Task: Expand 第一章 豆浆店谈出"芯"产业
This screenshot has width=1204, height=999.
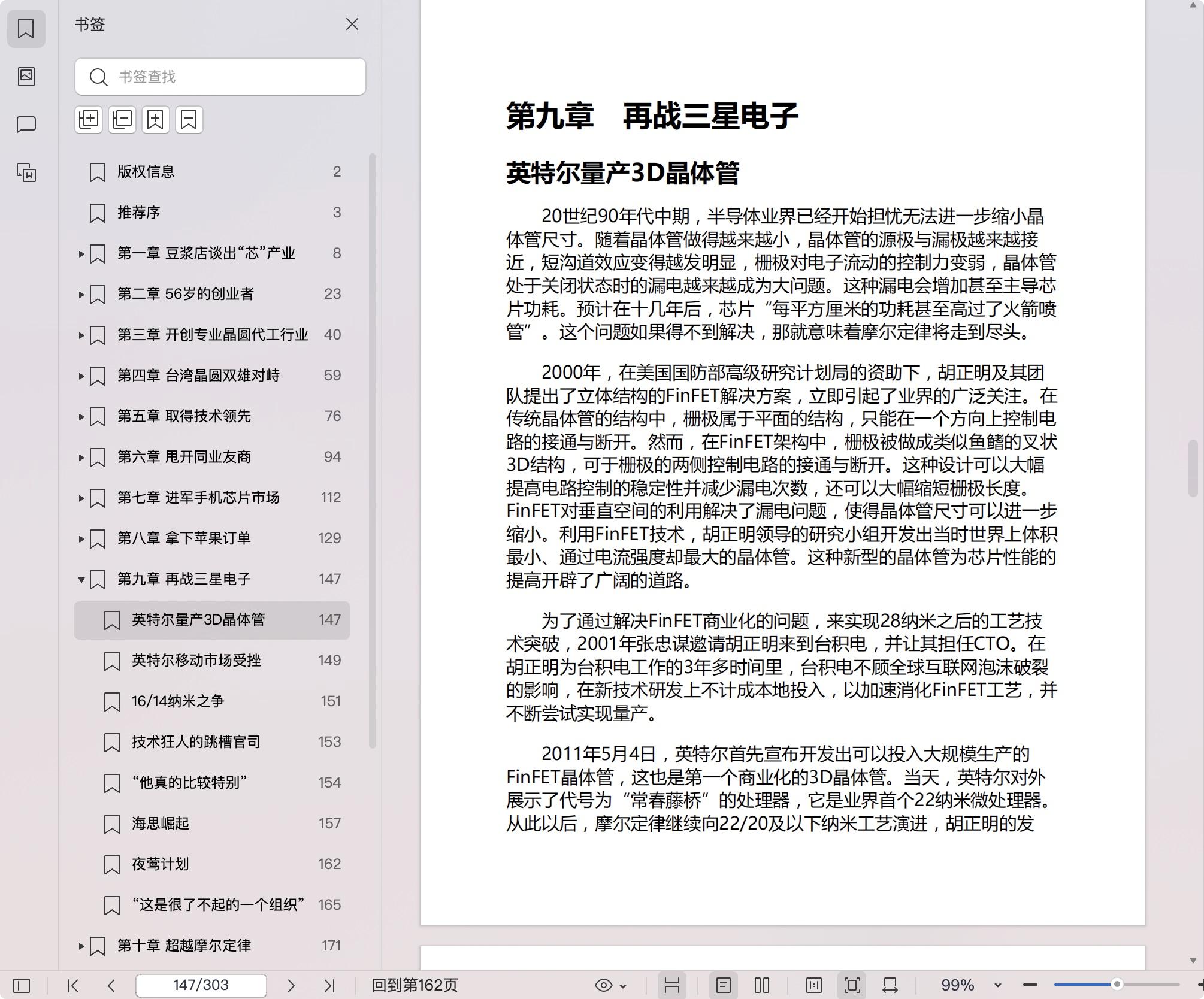Action: point(81,254)
